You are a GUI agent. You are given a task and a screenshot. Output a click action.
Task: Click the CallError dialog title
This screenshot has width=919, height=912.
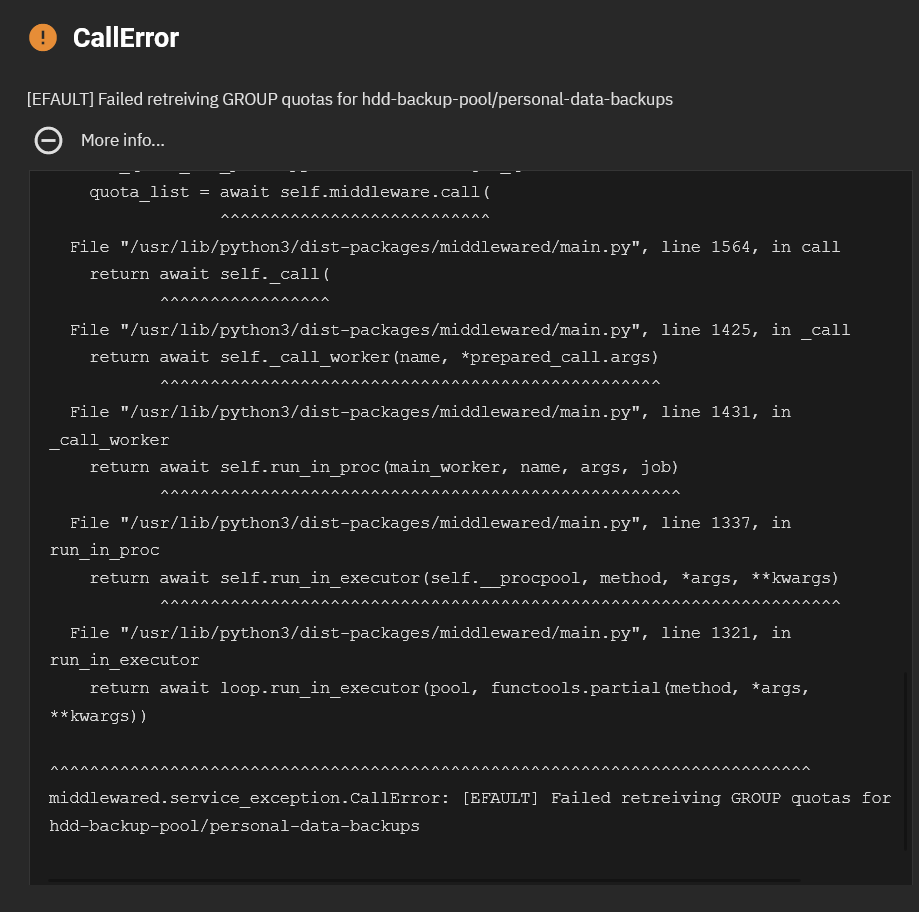[x=125, y=38]
